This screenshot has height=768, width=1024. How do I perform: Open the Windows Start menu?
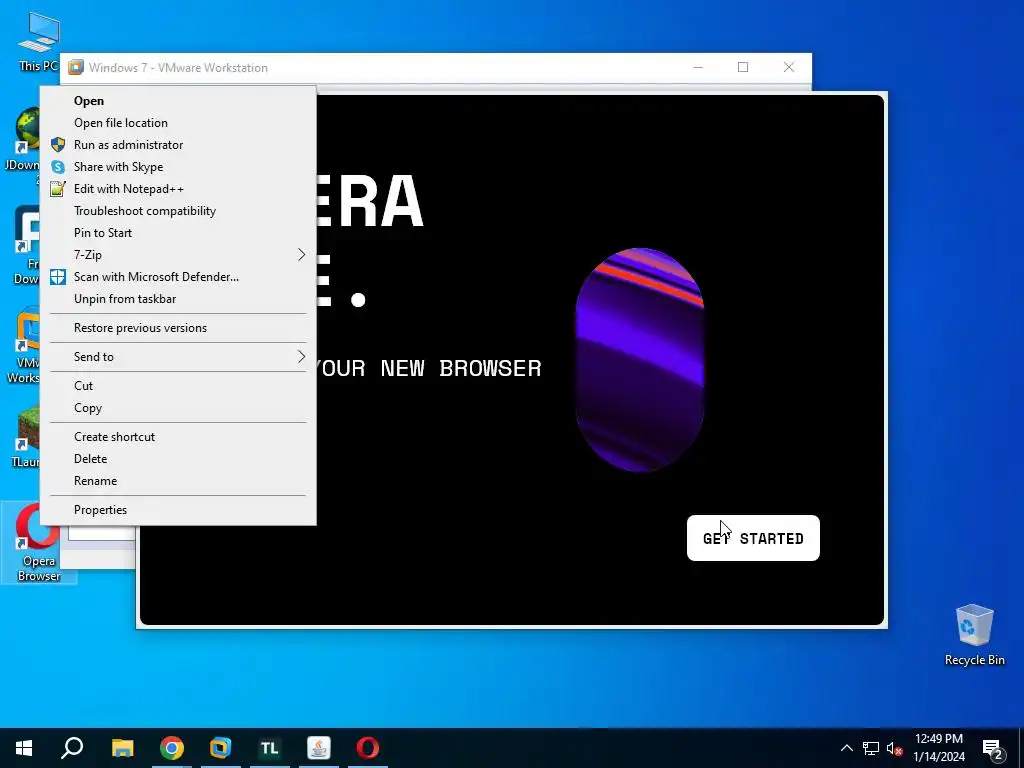point(24,748)
